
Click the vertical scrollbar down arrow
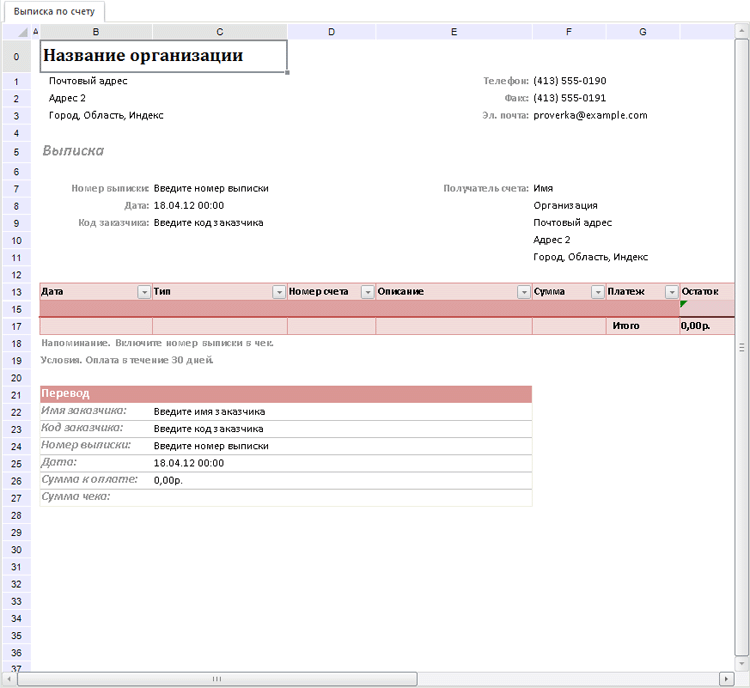coord(742,663)
